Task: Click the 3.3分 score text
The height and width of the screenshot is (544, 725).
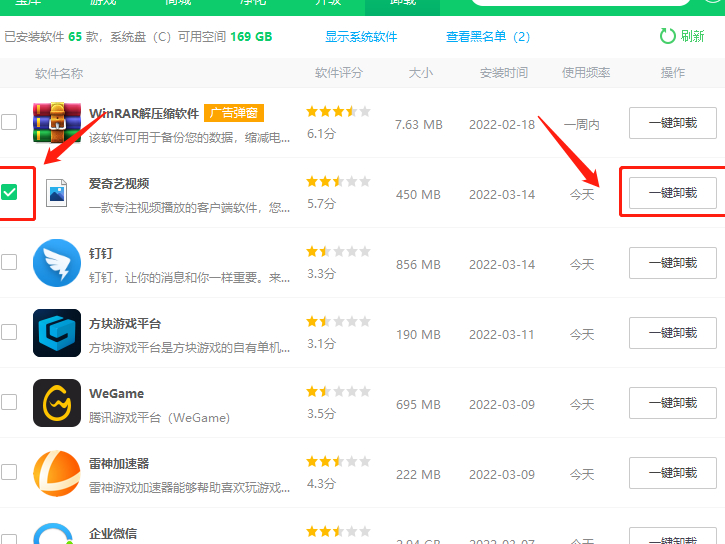Action: pyautogui.click(x=322, y=274)
